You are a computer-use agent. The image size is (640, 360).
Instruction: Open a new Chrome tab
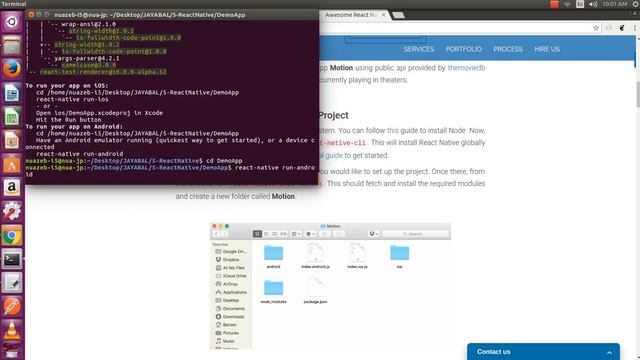pos(398,15)
